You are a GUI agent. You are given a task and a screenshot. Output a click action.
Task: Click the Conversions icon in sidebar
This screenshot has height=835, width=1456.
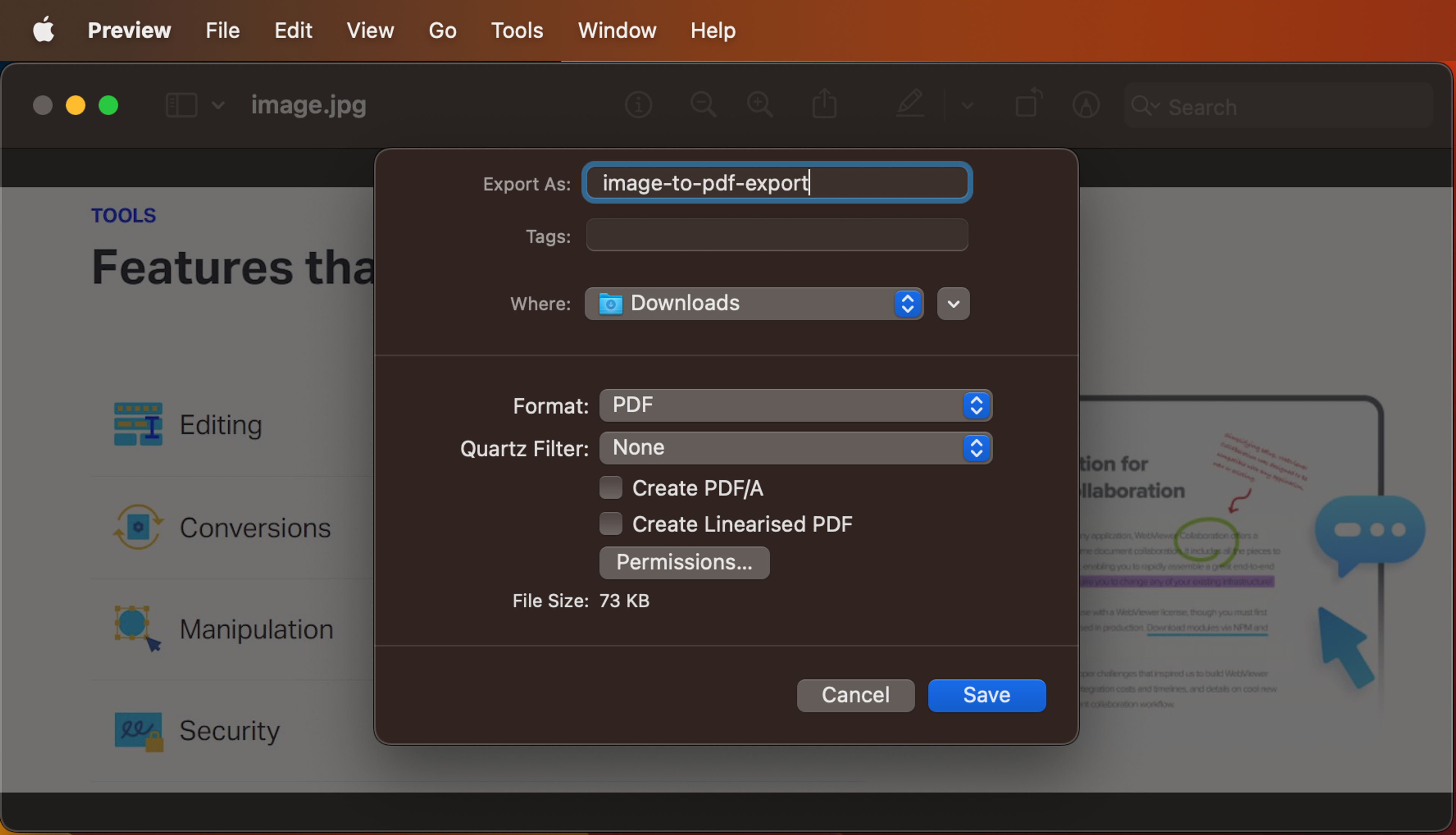[139, 527]
